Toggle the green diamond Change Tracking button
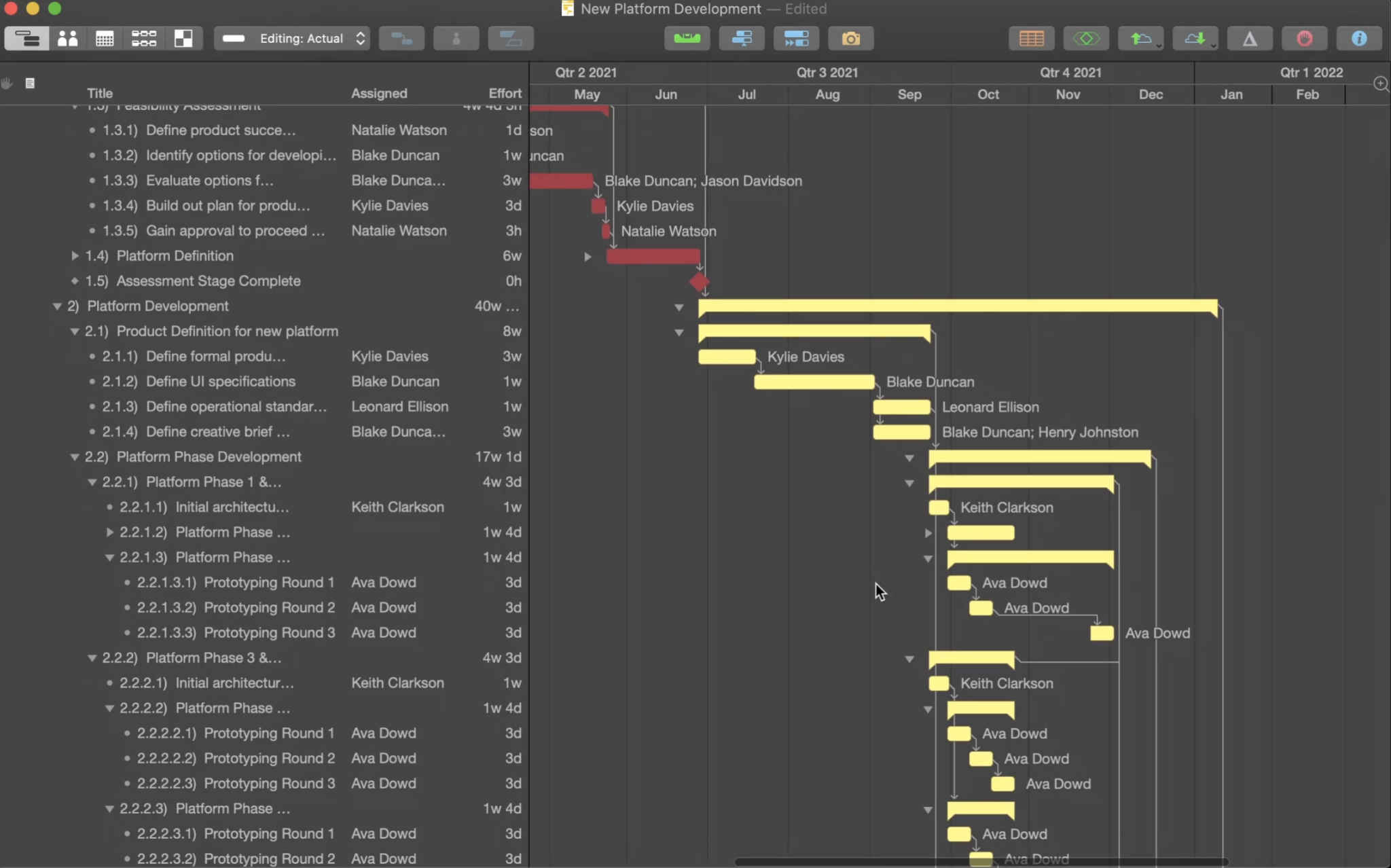1391x868 pixels. click(x=1086, y=39)
